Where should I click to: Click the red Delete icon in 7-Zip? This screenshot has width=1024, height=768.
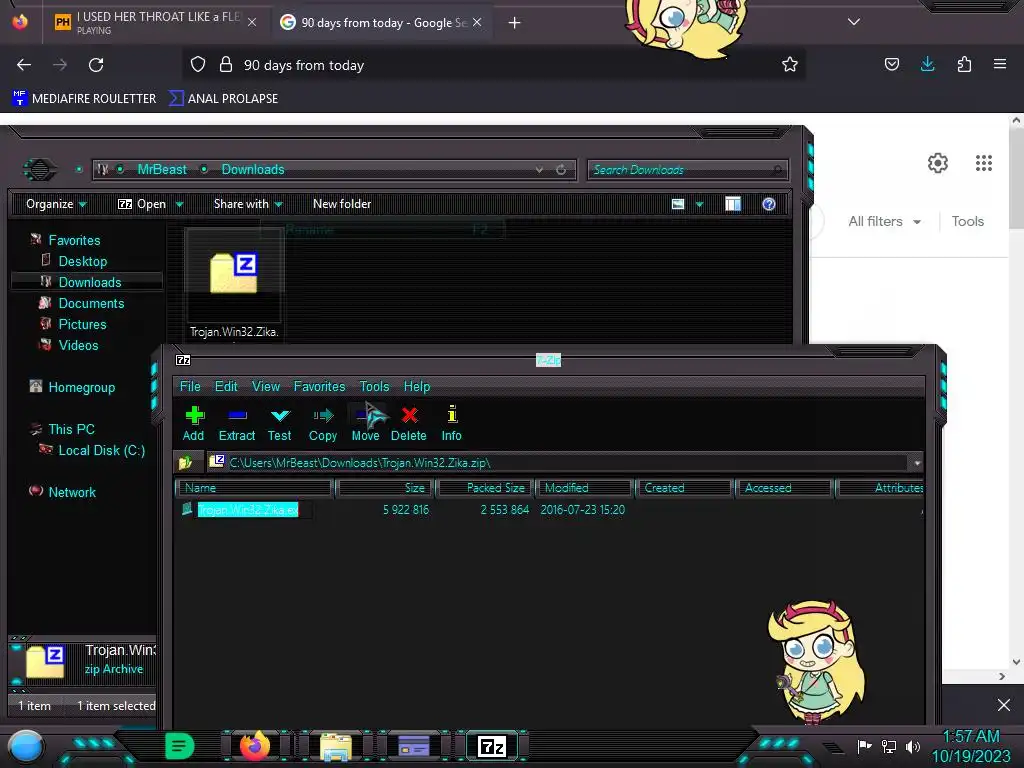[x=409, y=415]
